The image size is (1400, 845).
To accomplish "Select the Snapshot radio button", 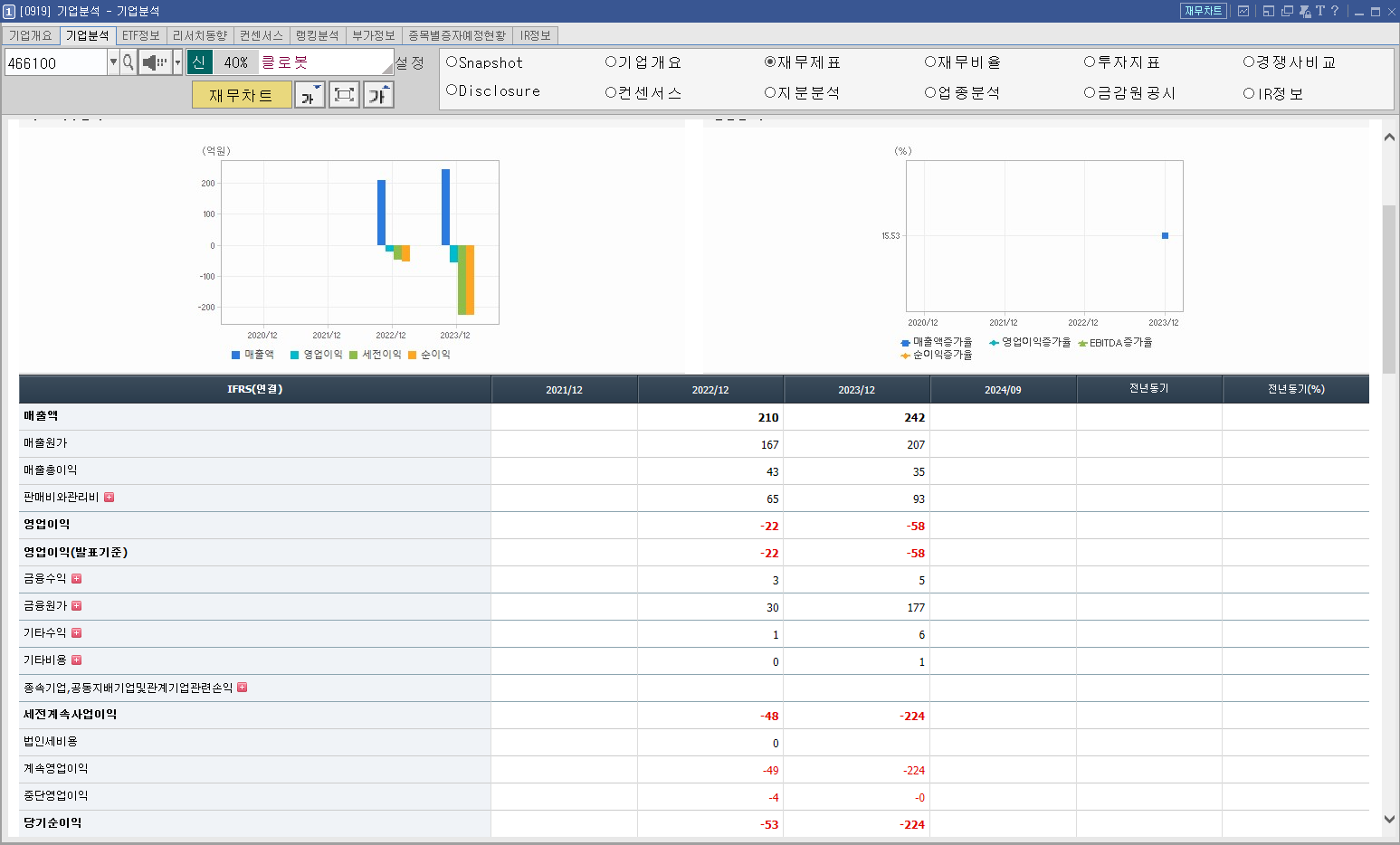I will (452, 62).
